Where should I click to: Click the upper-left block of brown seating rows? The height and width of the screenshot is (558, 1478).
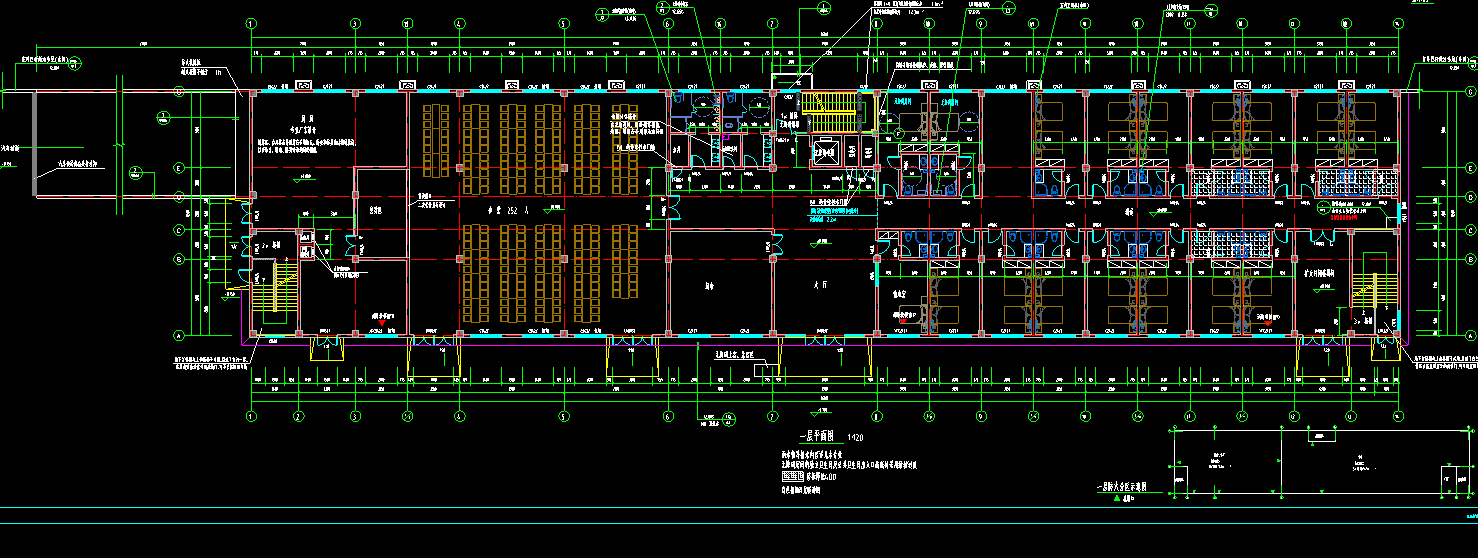point(433,138)
